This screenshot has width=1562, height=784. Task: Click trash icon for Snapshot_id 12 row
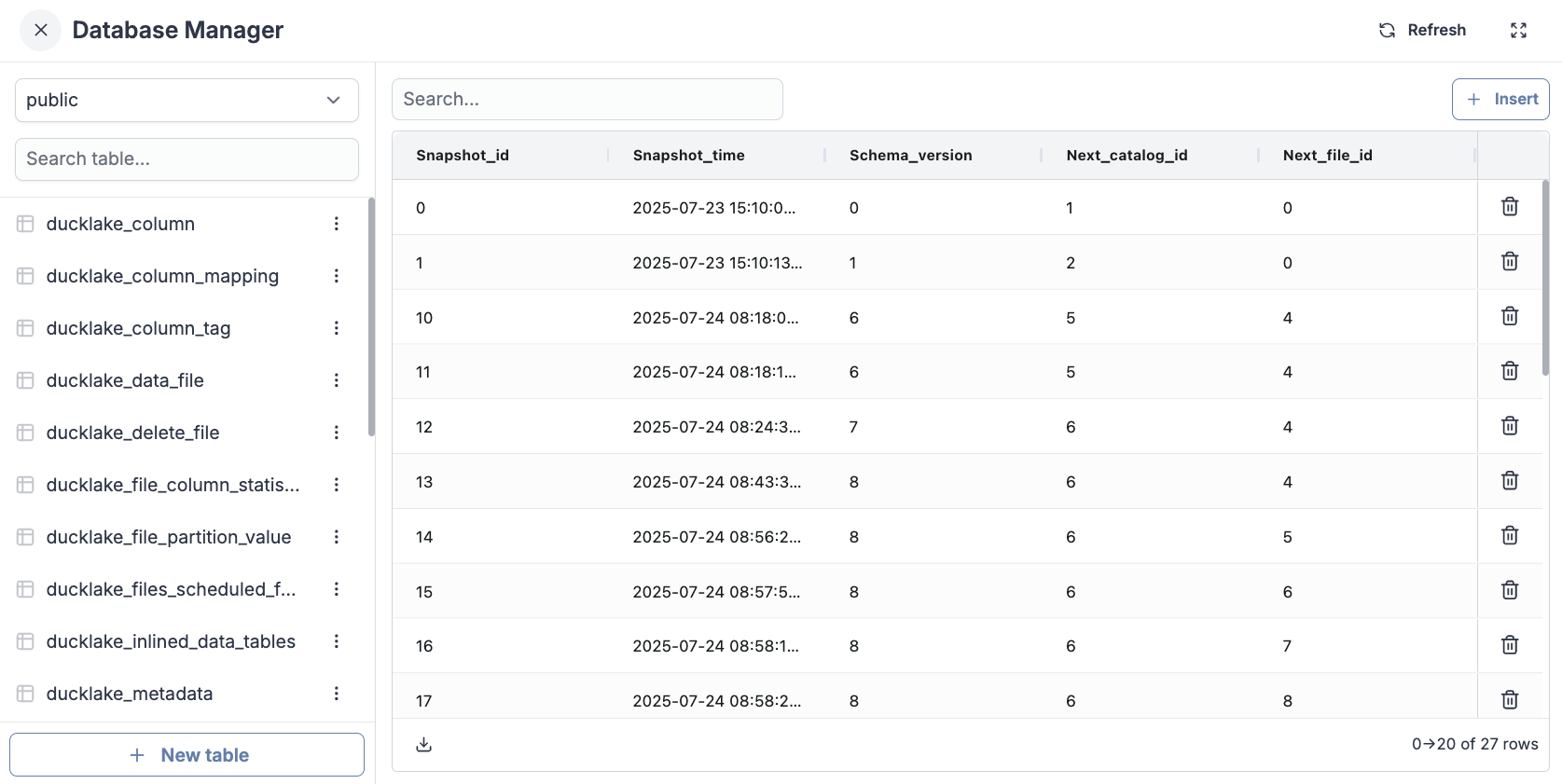pos(1510,426)
